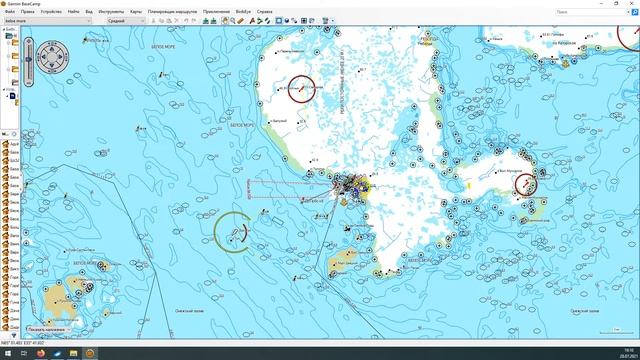Click the red circle marker on northern island
The width and height of the screenshot is (640, 360).
tap(301, 89)
